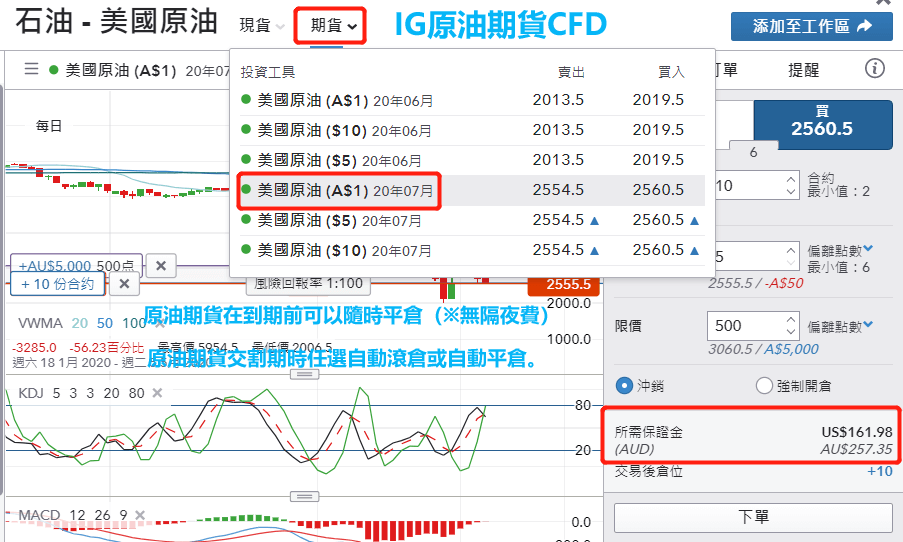The height and width of the screenshot is (542, 903).
Task: Open the 現貨 dropdown
Action: [262, 25]
